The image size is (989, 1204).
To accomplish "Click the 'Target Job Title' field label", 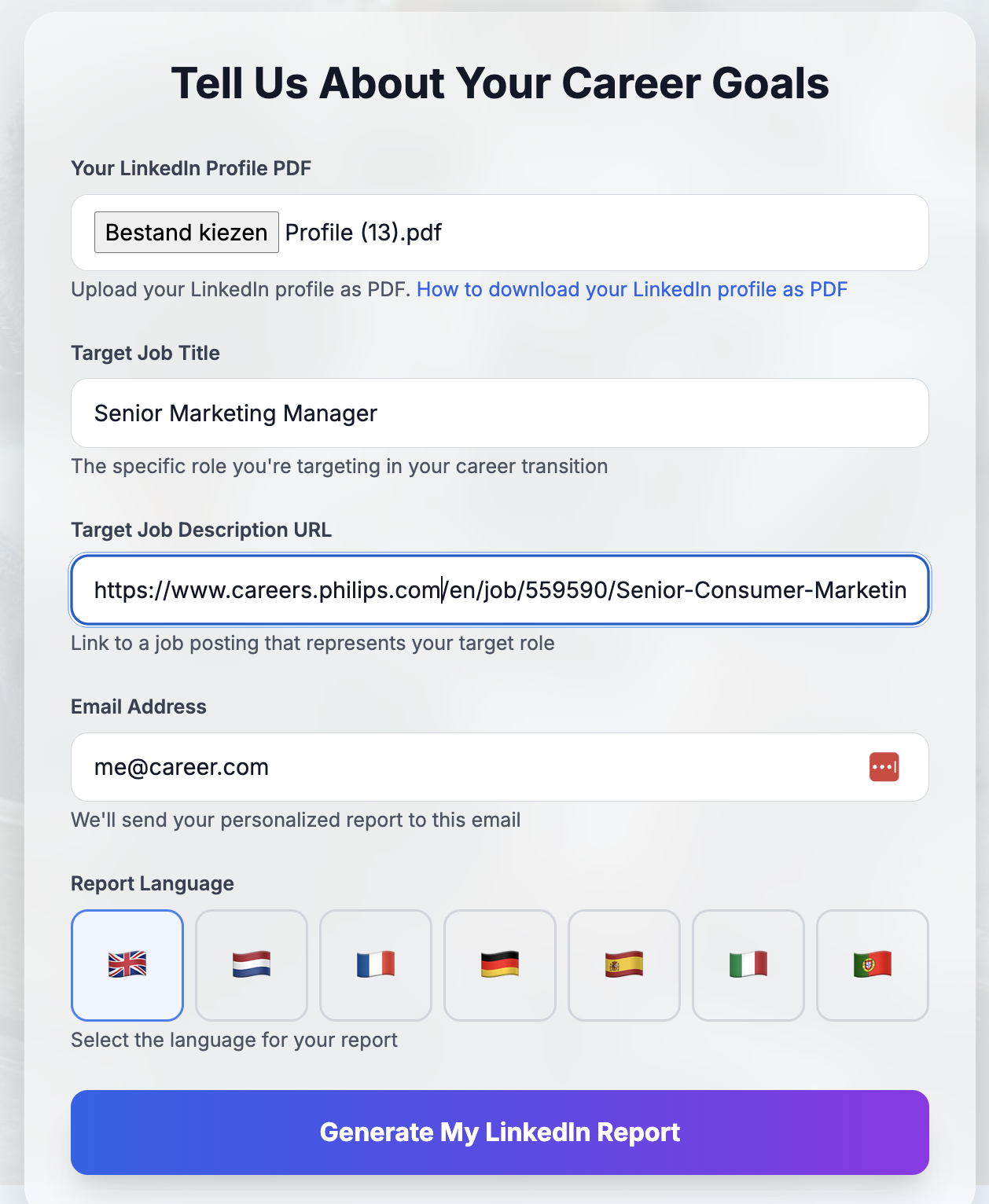I will (145, 353).
